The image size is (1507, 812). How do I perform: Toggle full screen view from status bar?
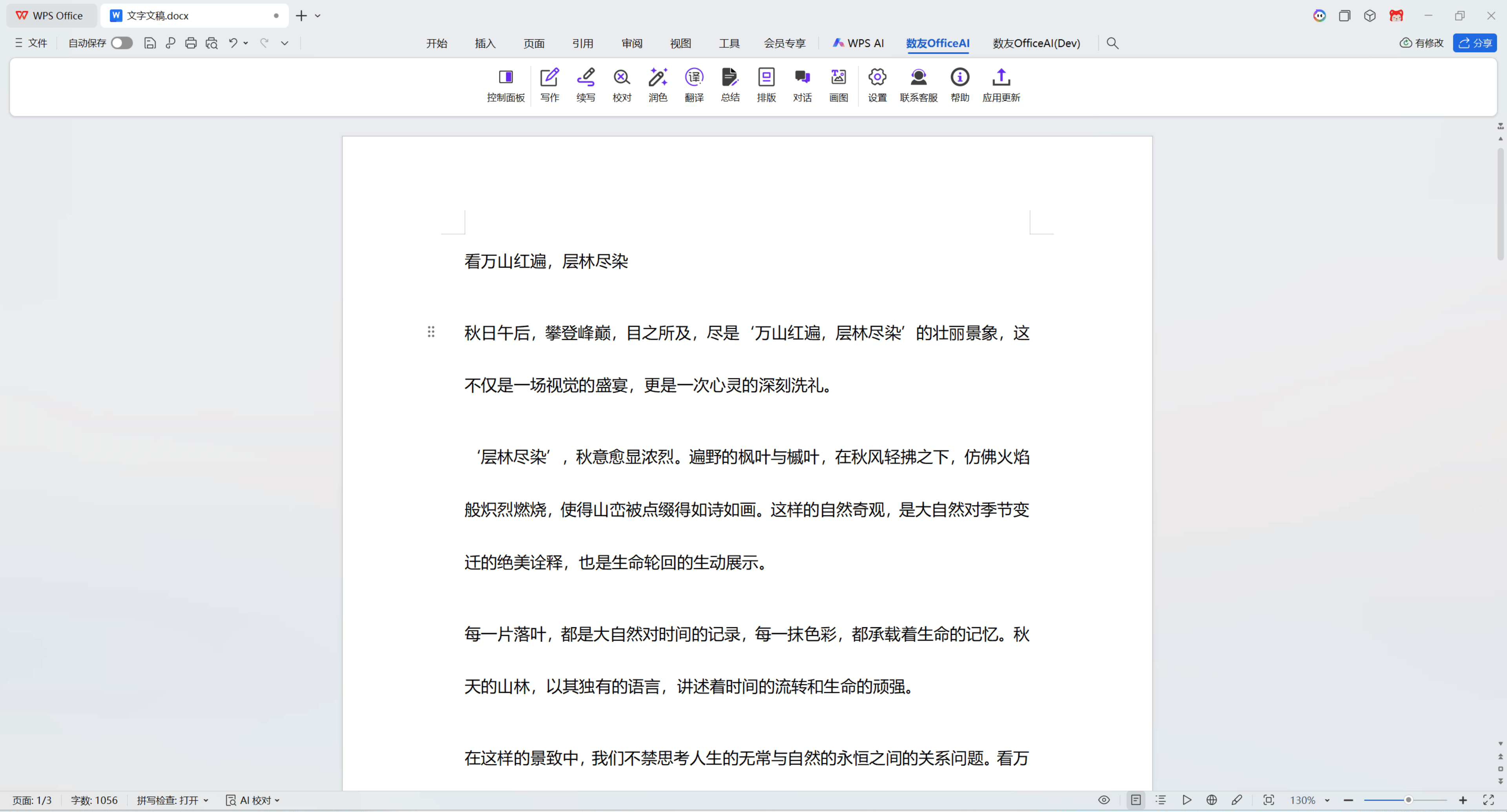pos(1488,800)
